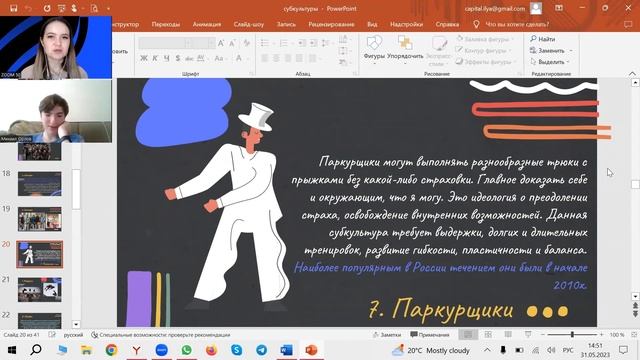
Task: Open the Справка ribbon tab
Action: click(447, 24)
